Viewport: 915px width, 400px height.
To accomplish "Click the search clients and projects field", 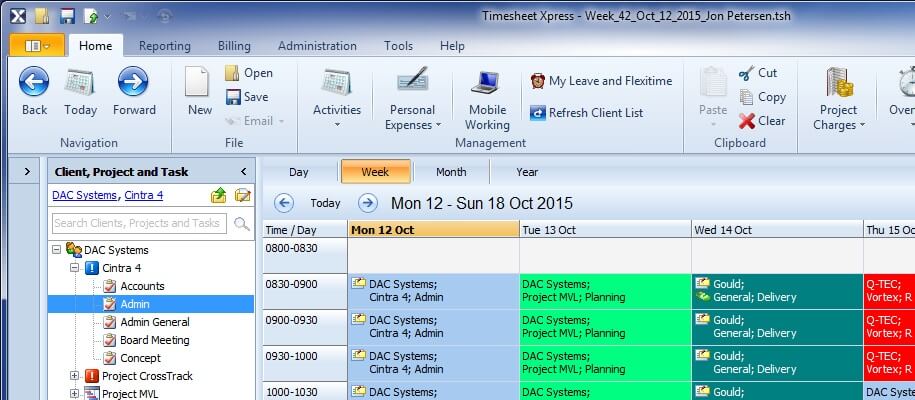I will (x=139, y=223).
